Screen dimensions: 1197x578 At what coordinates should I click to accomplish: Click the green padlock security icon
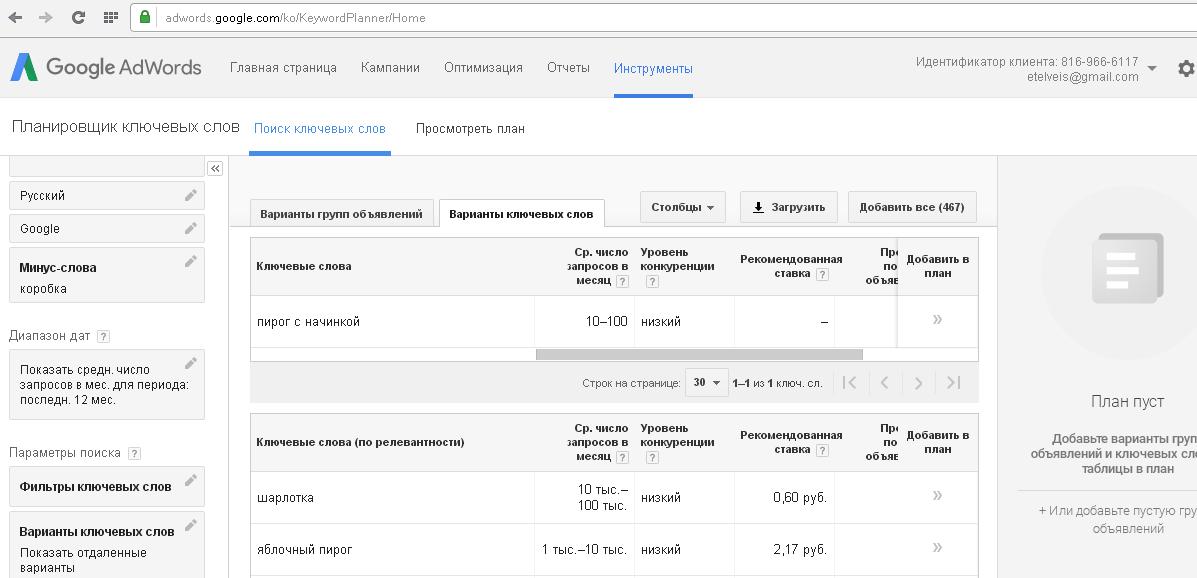tap(145, 17)
